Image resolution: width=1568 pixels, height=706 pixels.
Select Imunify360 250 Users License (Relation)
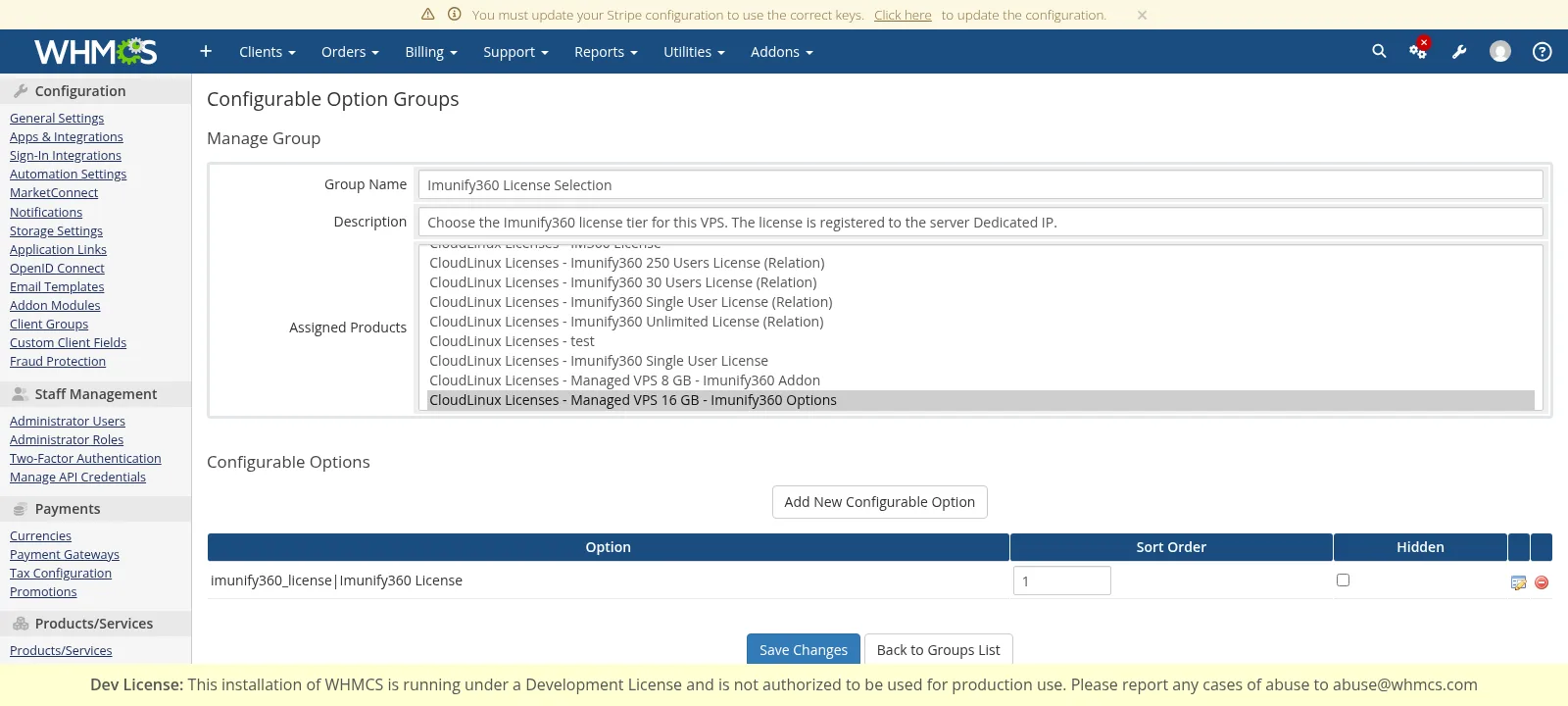[x=980, y=263]
